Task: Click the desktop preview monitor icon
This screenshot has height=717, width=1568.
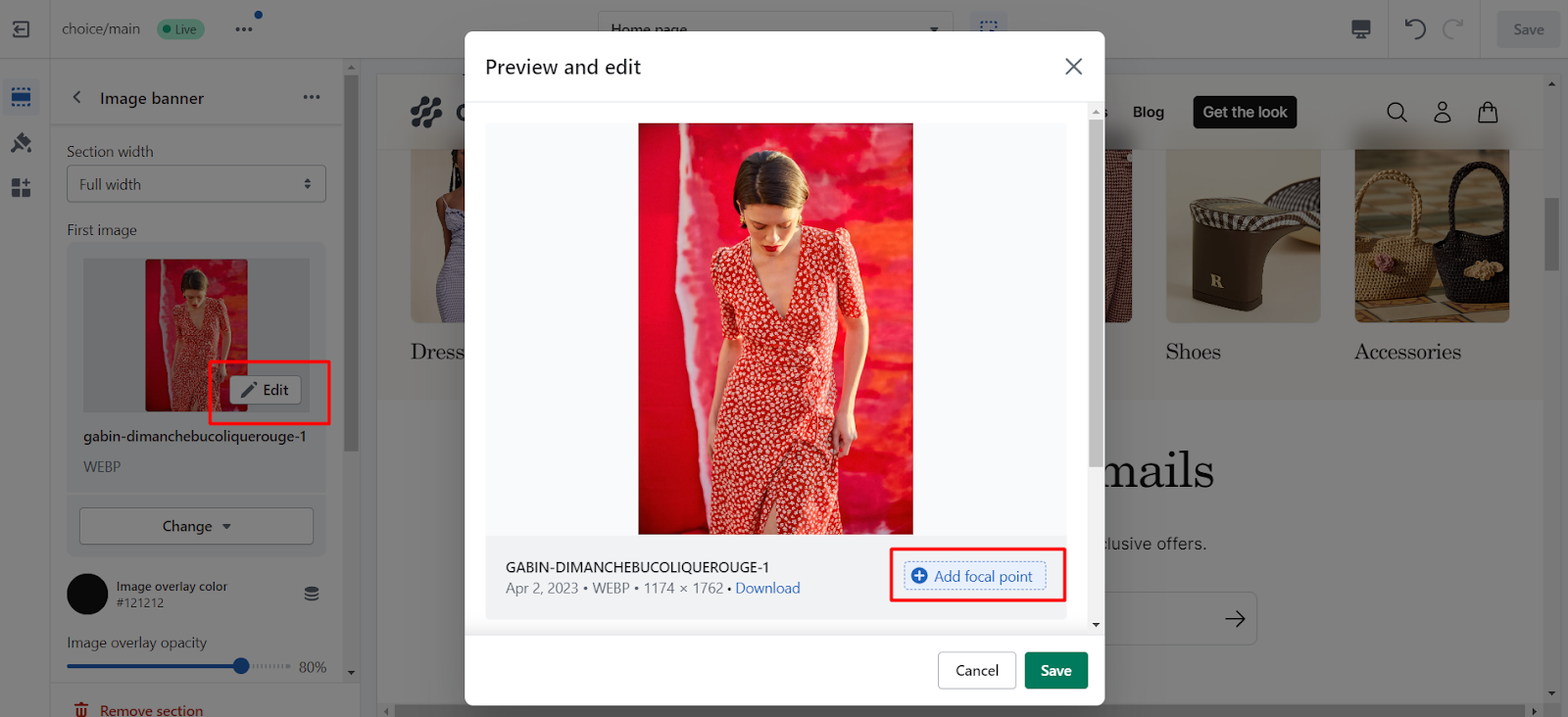Action: coord(1360,29)
